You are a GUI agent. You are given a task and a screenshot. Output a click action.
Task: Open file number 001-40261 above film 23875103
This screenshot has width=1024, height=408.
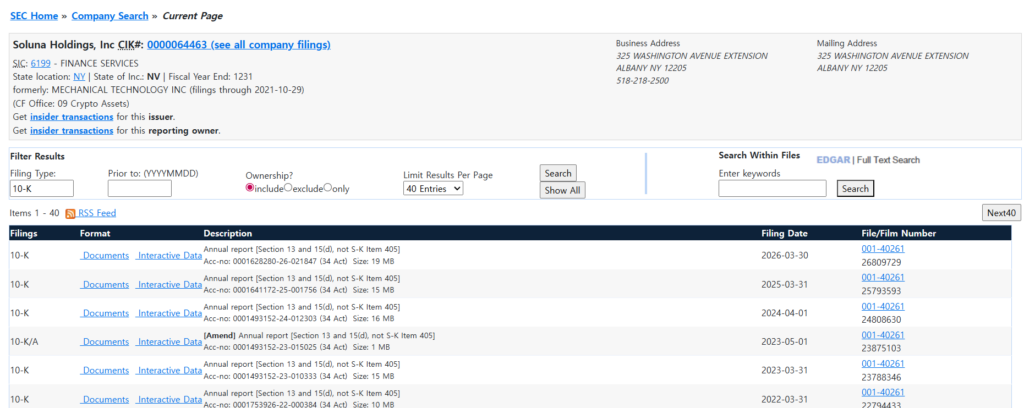(x=883, y=335)
